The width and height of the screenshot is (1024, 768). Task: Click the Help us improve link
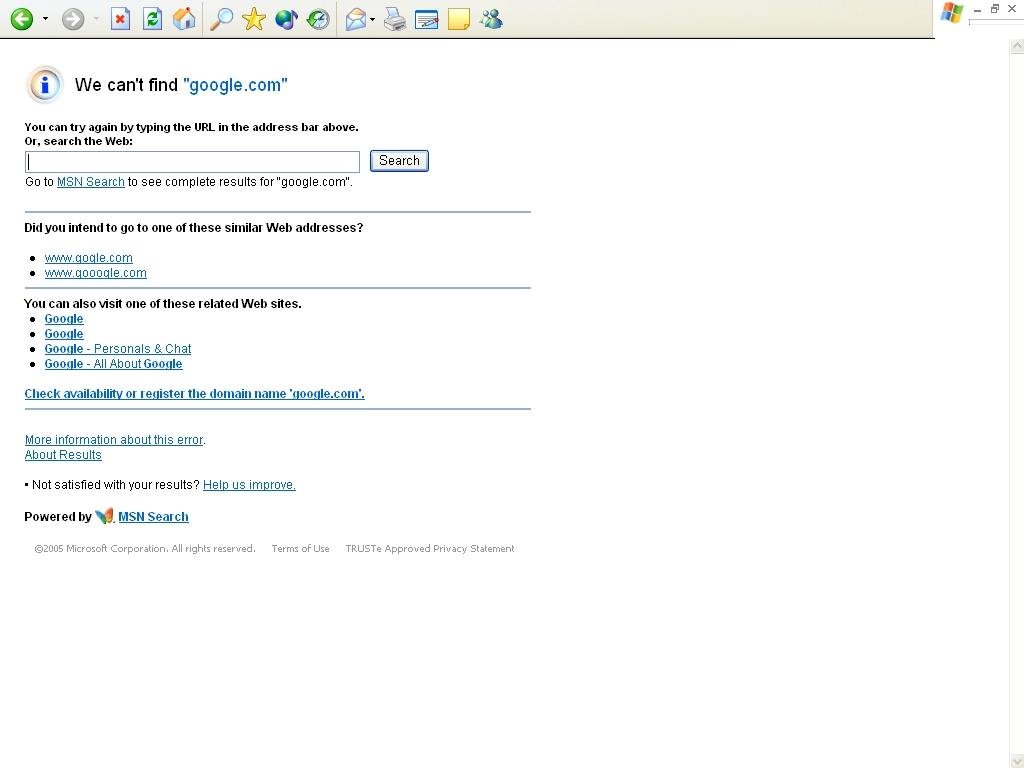coord(249,485)
